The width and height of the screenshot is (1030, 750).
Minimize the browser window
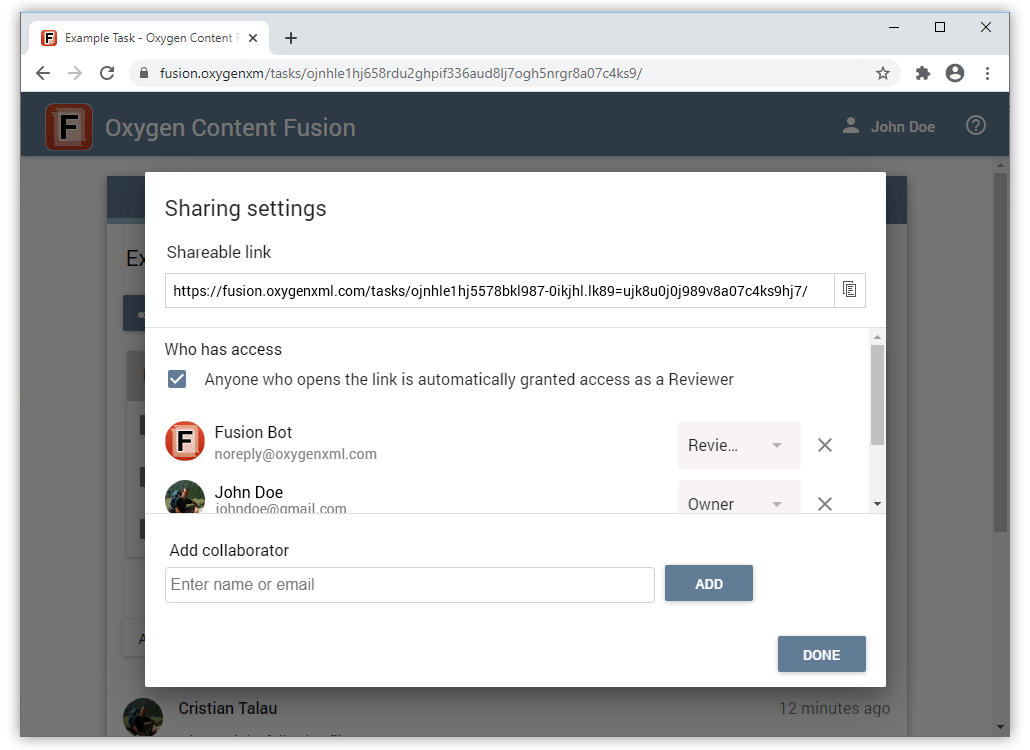coord(894,27)
